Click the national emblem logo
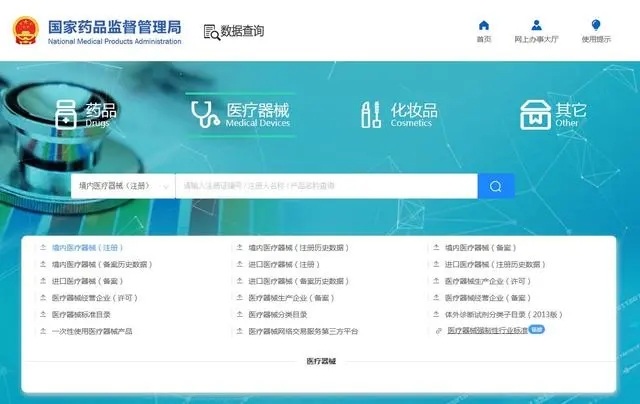 point(25,31)
